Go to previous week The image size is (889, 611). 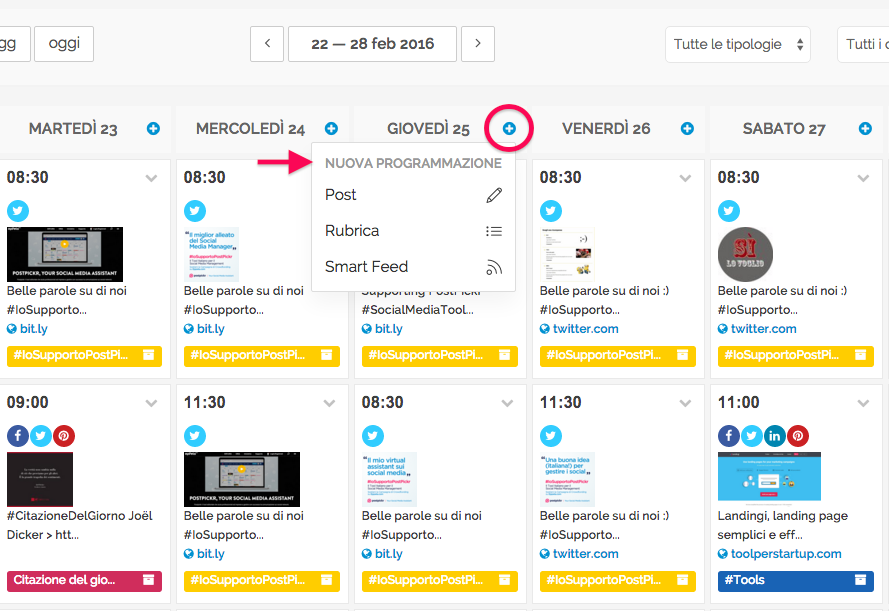point(267,44)
